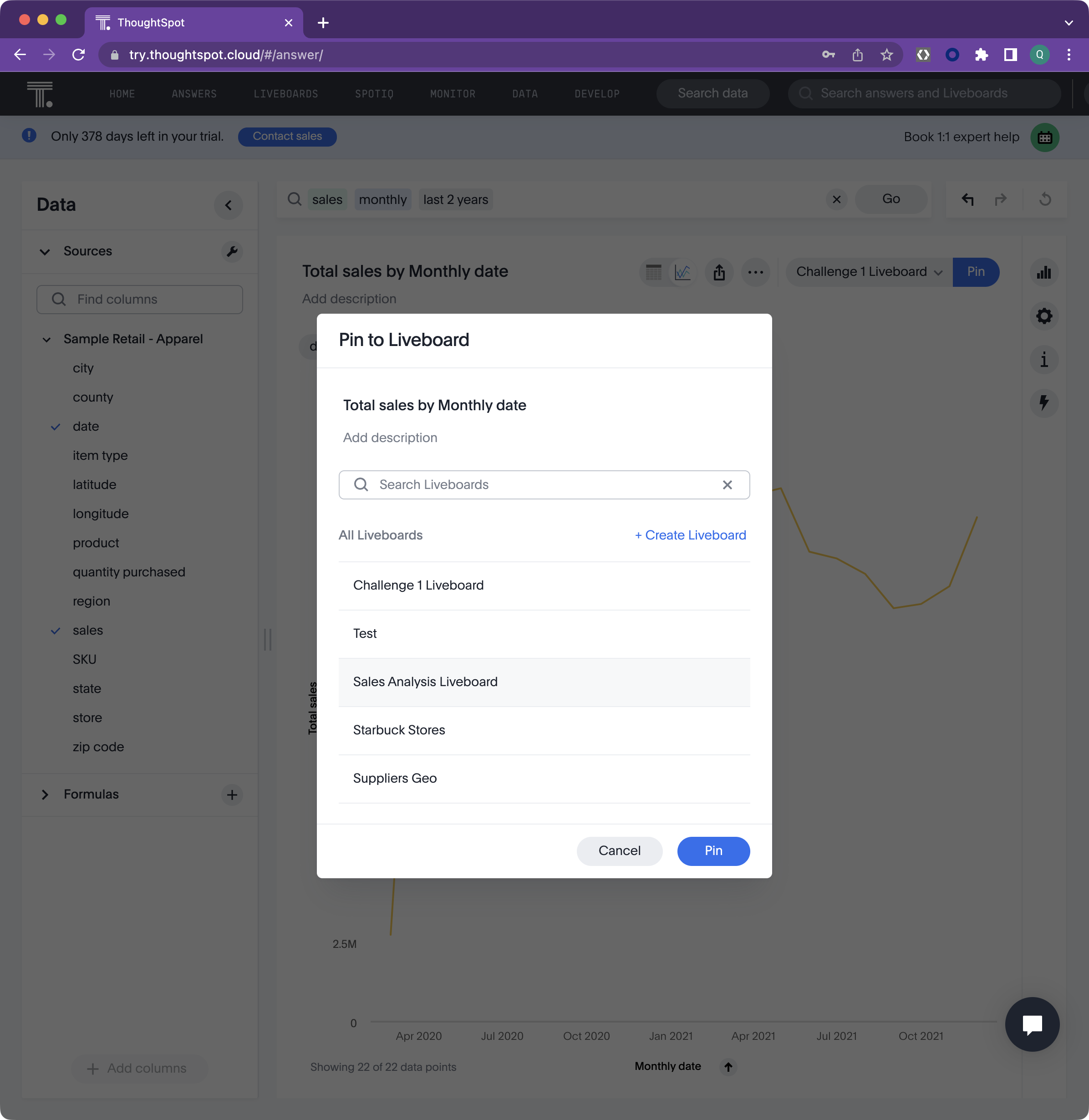Image resolution: width=1089 pixels, height=1120 pixels.
Task: Add a new formula with plus icon
Action: [232, 794]
